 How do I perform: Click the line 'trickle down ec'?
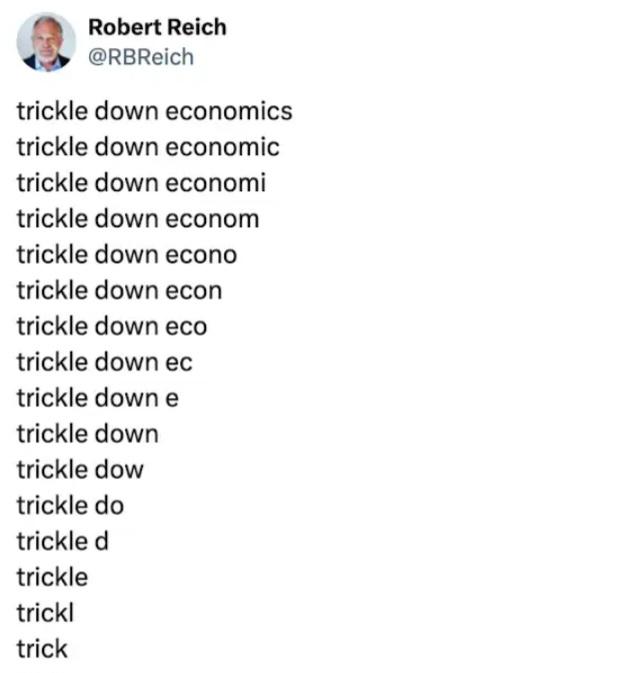click(104, 362)
